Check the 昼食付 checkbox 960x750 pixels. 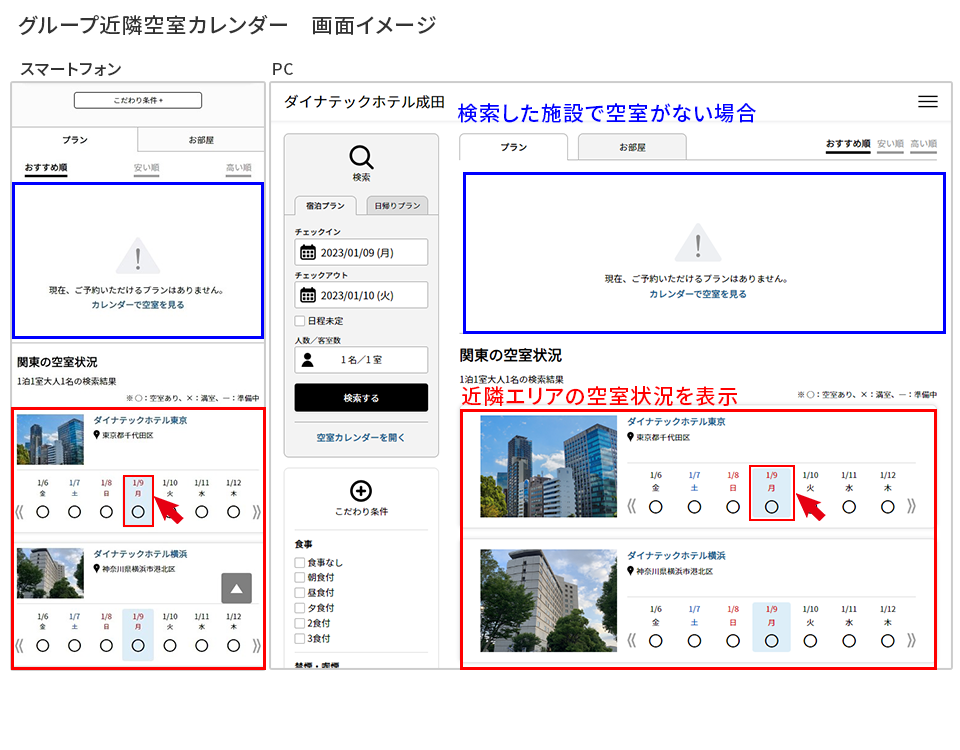pyautogui.click(x=300, y=593)
